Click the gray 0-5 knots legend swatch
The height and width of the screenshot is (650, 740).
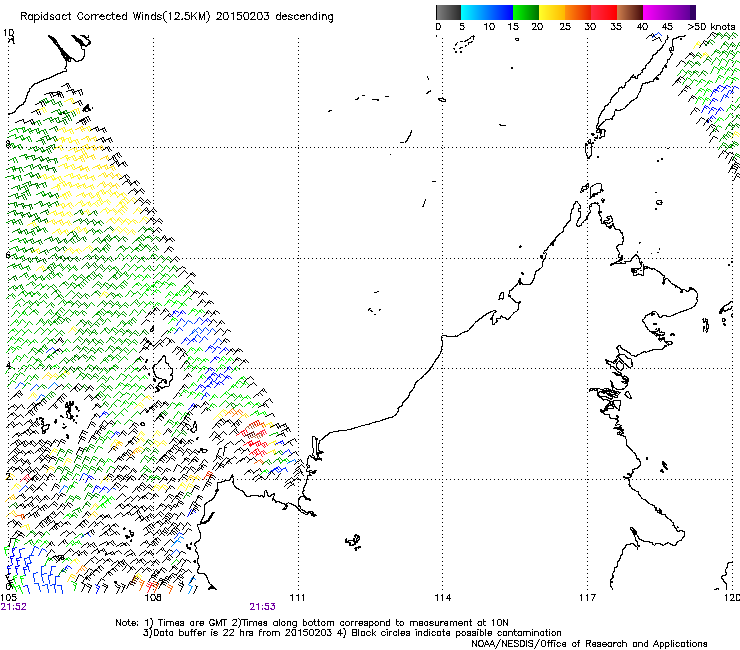pos(448,12)
